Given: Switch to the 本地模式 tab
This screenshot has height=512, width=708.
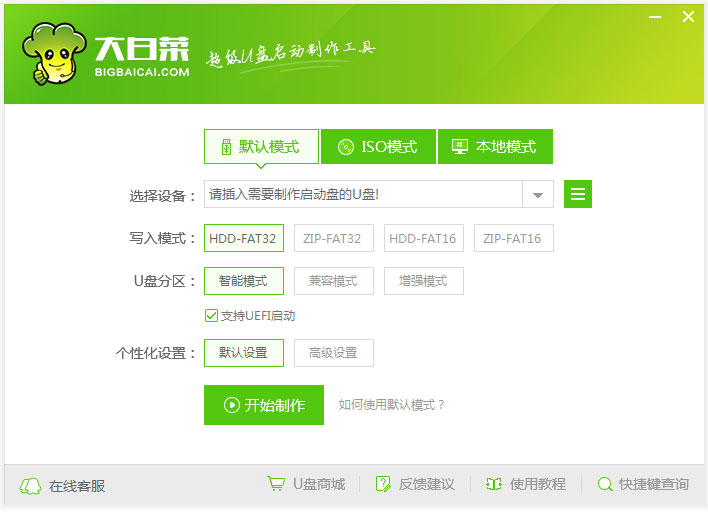Looking at the screenshot, I should point(495,146).
